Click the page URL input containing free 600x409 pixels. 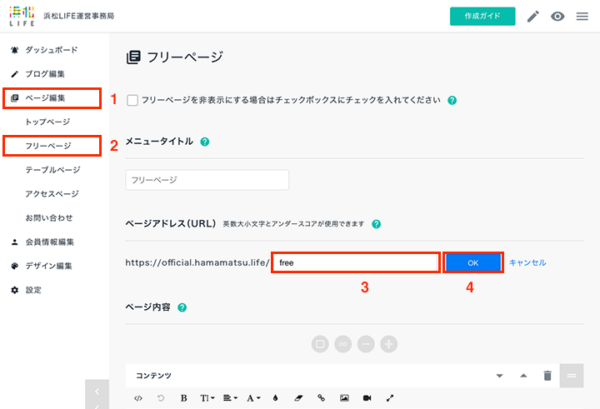[356, 262]
